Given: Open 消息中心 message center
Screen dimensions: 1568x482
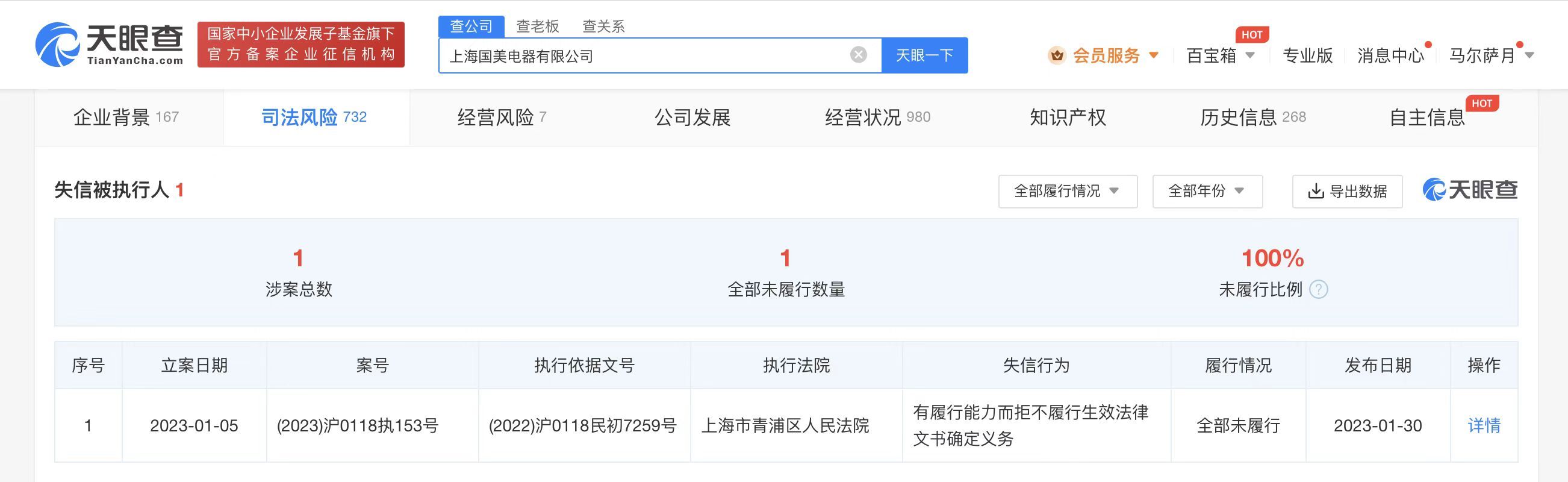Looking at the screenshot, I should tap(1390, 55).
